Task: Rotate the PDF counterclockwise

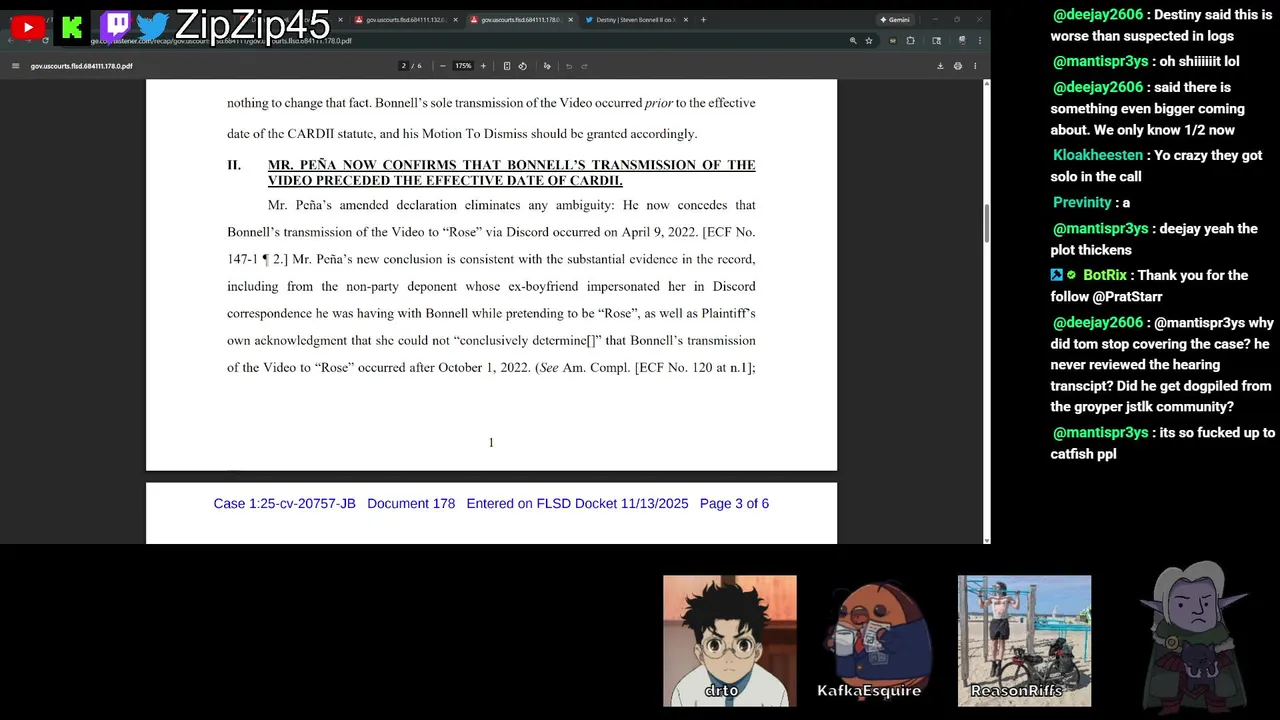Action: [x=522, y=66]
